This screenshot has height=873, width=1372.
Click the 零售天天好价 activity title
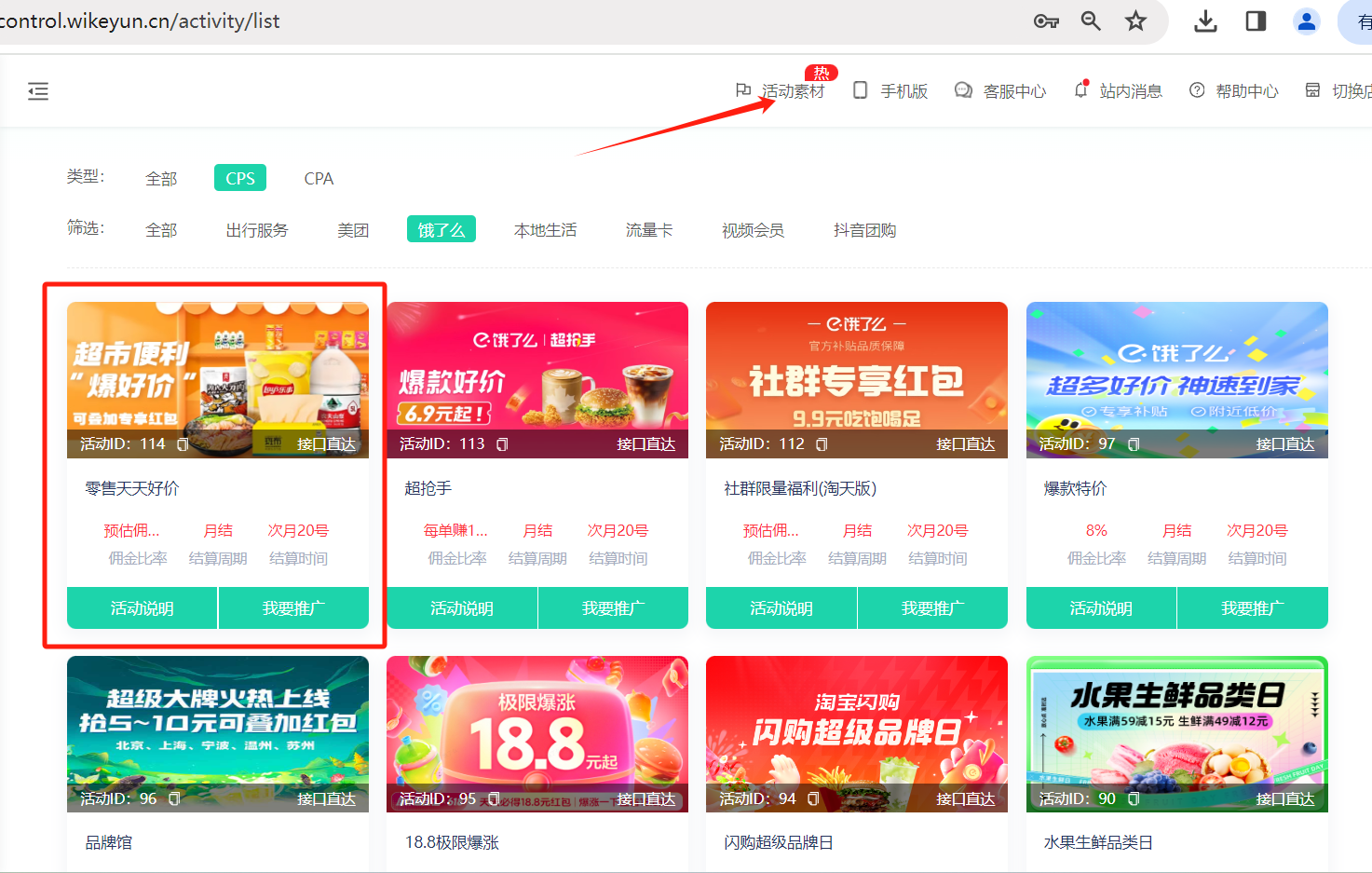(132, 488)
